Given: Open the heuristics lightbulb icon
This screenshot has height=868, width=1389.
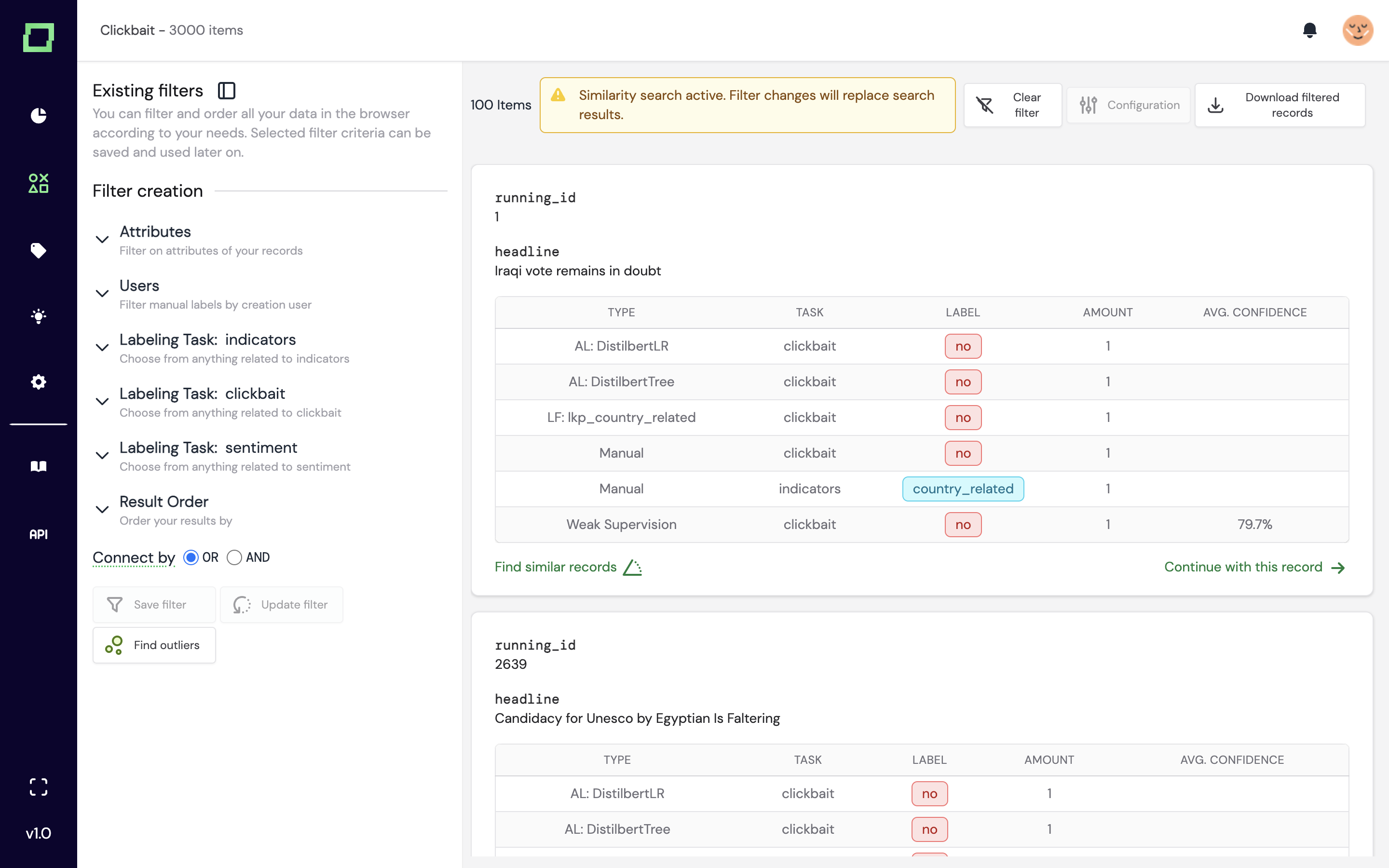Looking at the screenshot, I should (39, 316).
